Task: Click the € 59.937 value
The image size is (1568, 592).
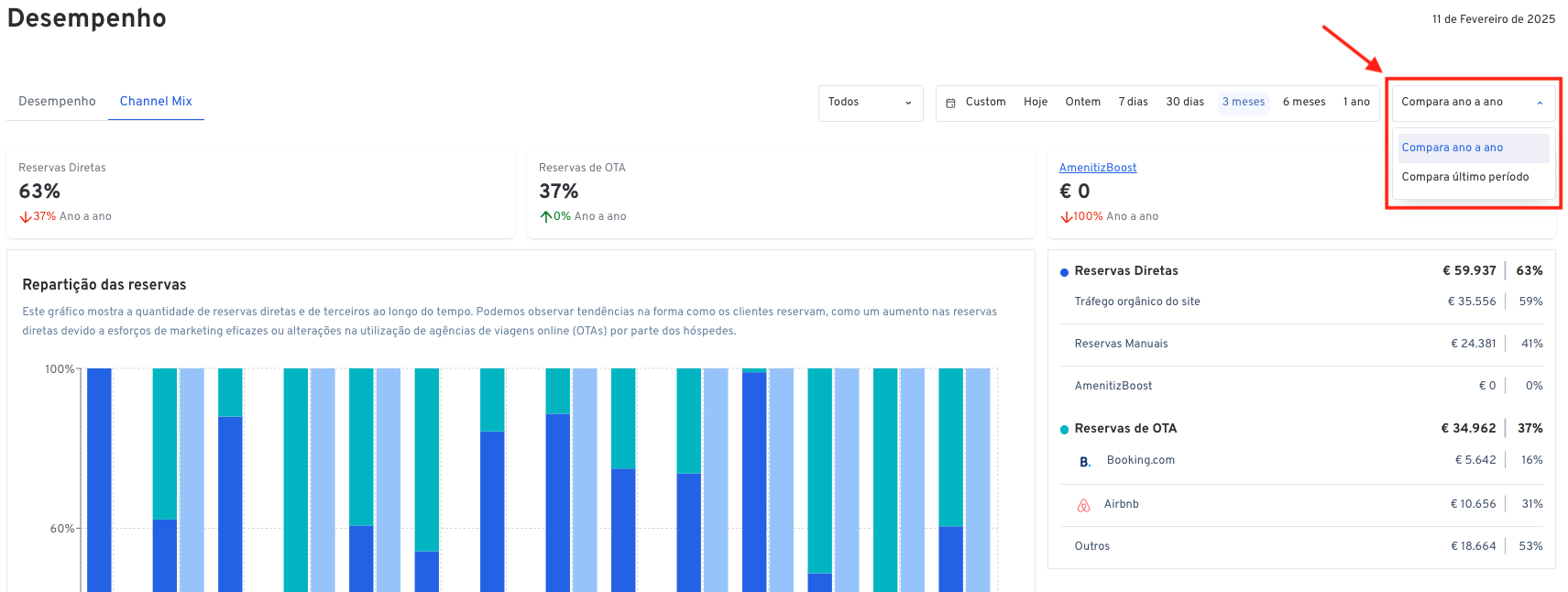Action: click(x=1469, y=271)
